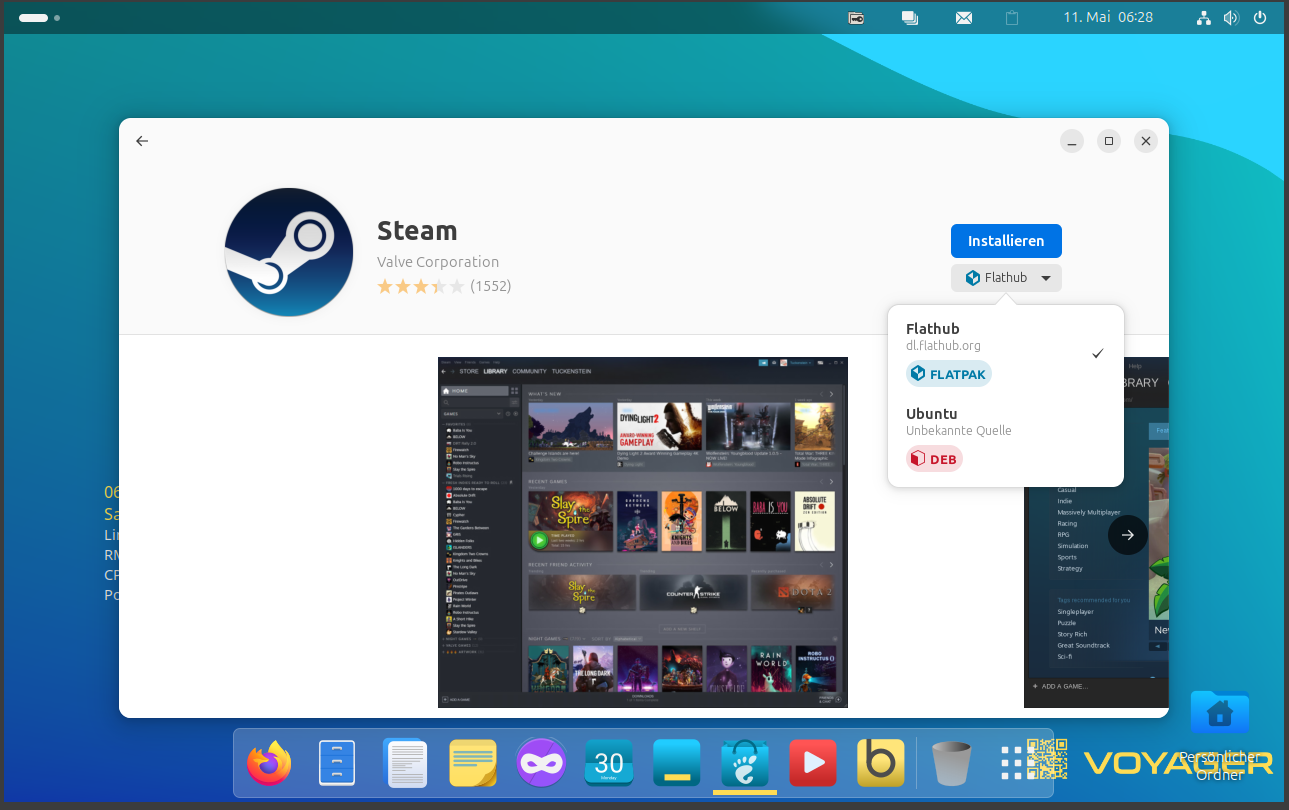Click the volume icon in top bar
This screenshot has width=1289, height=810.
point(1231,18)
